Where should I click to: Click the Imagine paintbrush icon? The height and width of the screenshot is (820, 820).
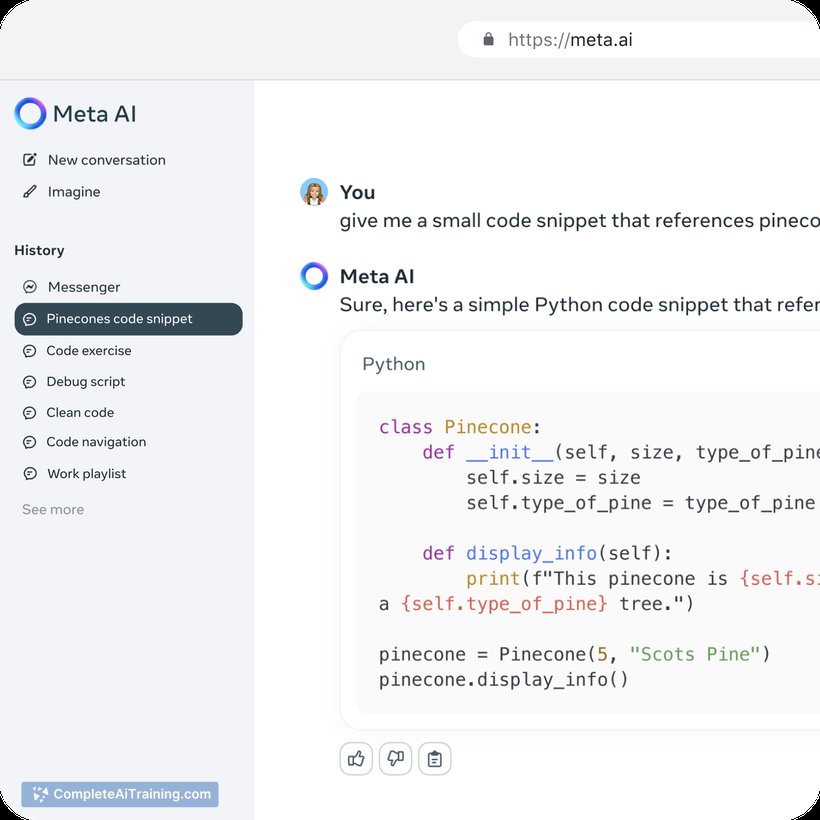tap(30, 192)
